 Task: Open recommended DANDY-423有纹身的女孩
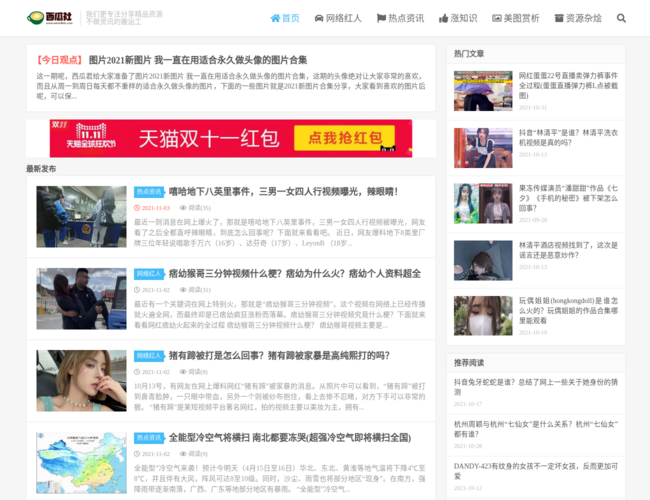(536, 471)
